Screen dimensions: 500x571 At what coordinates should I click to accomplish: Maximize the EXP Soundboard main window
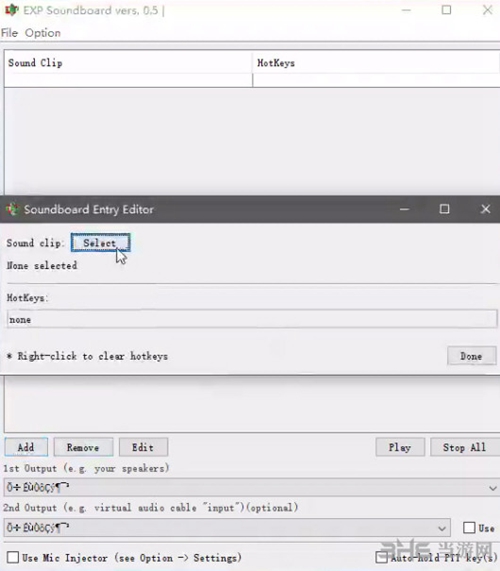pyautogui.click(x=446, y=10)
